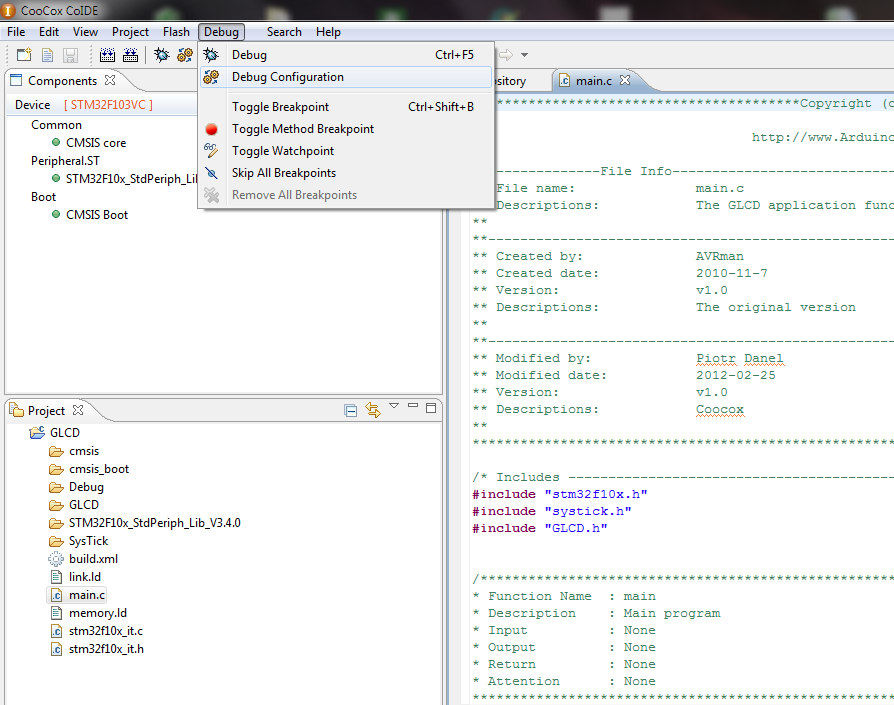Select STM32F10x_StdPeriph_Lib component

(x=125, y=178)
